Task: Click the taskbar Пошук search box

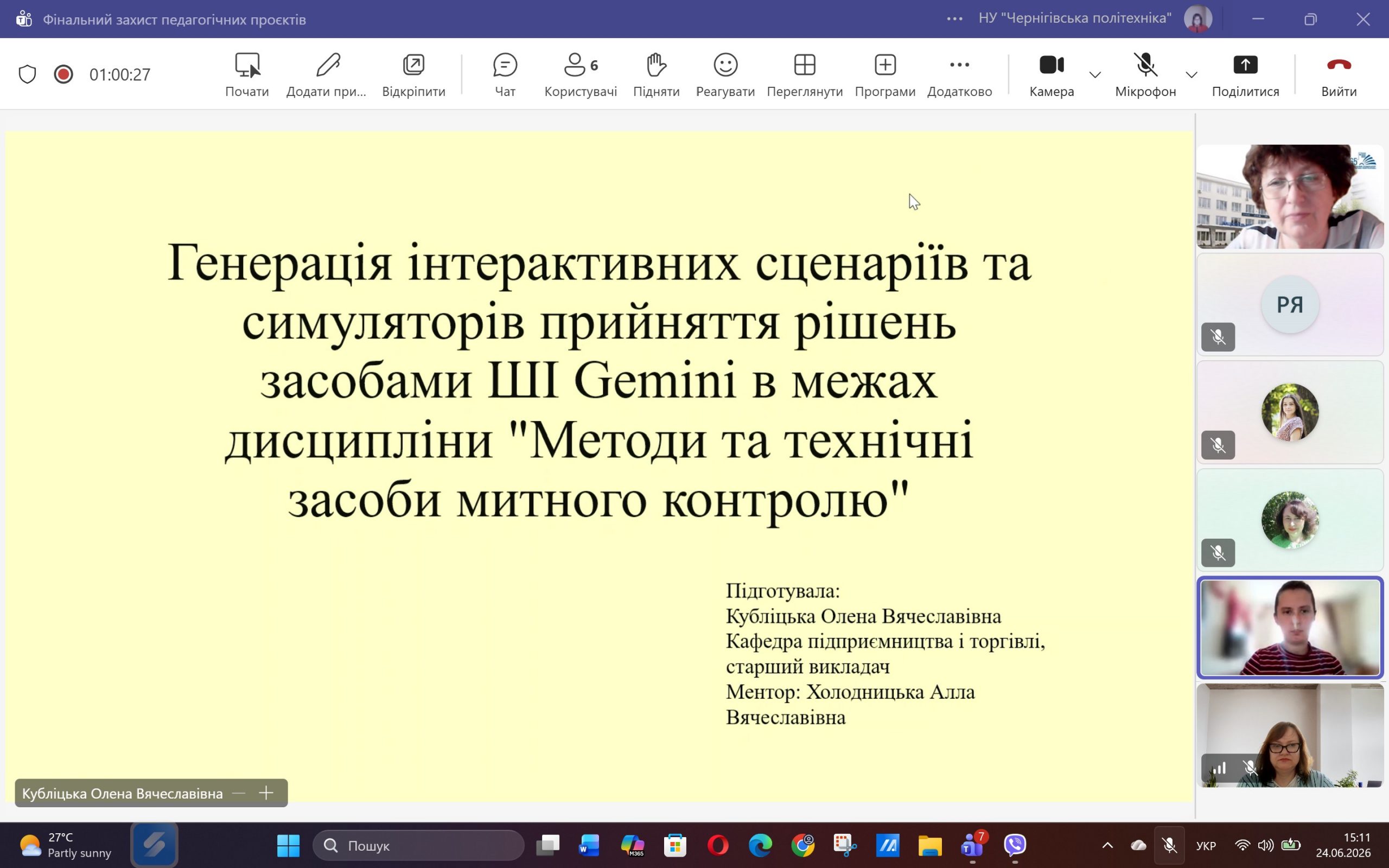Action: point(418,845)
